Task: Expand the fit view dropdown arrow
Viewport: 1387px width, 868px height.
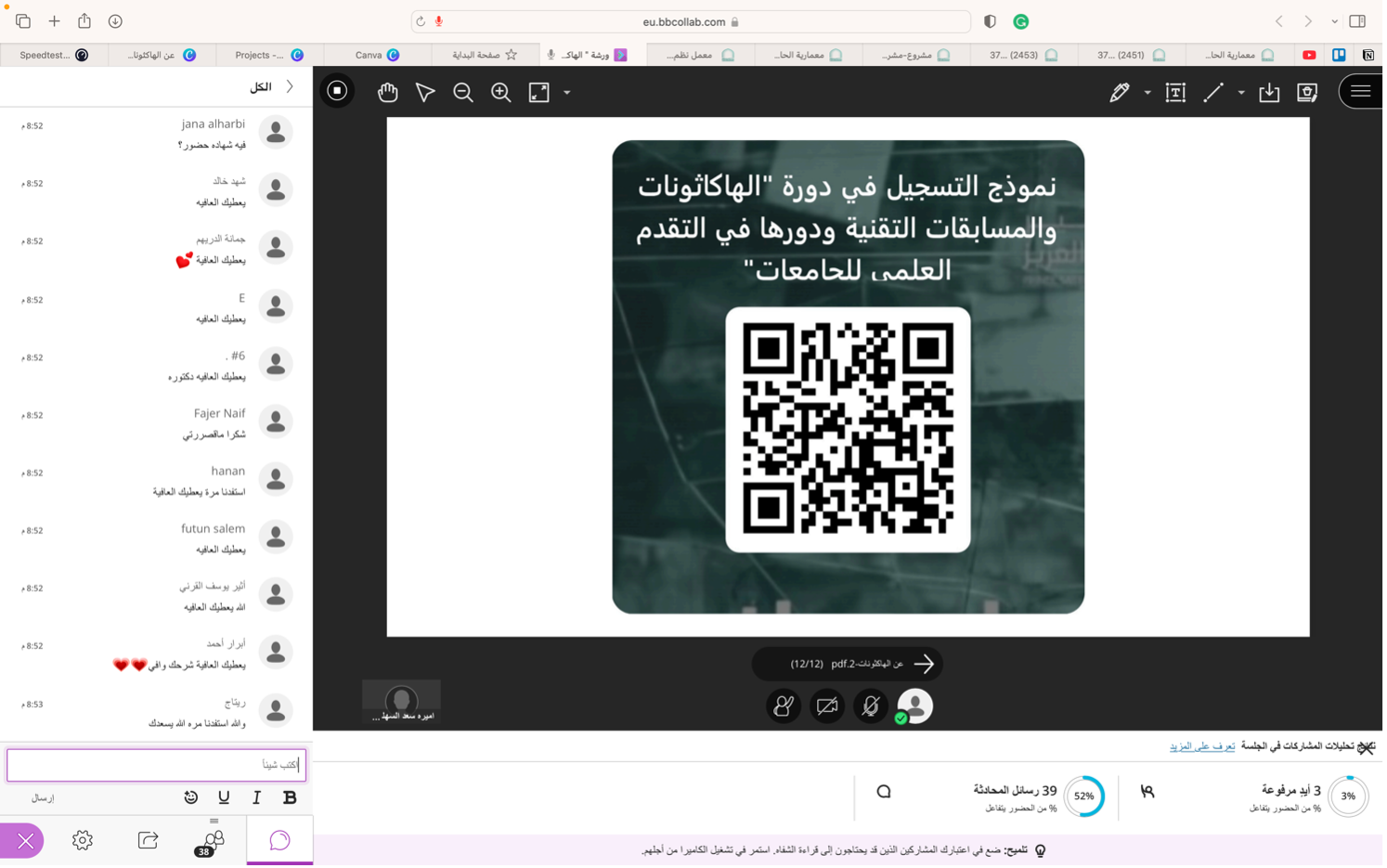Action: (567, 93)
